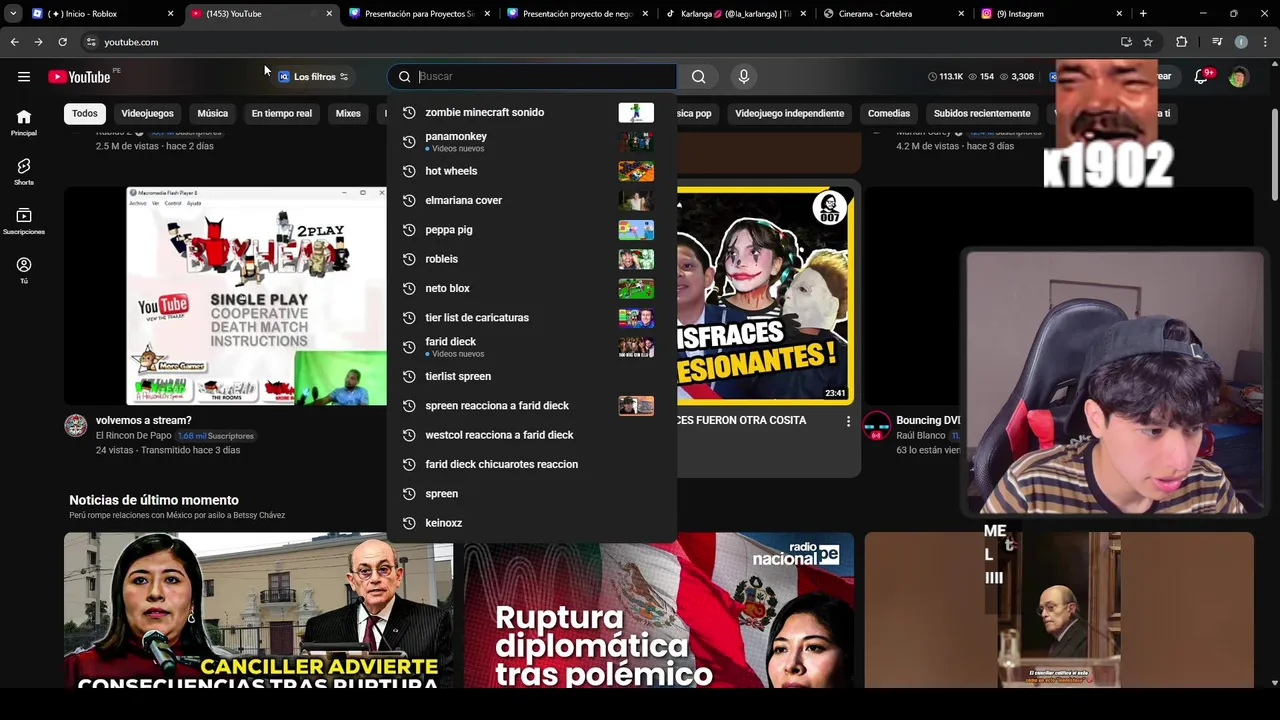Choose suggestion westcol reacciona a farid dieck

coord(532,435)
